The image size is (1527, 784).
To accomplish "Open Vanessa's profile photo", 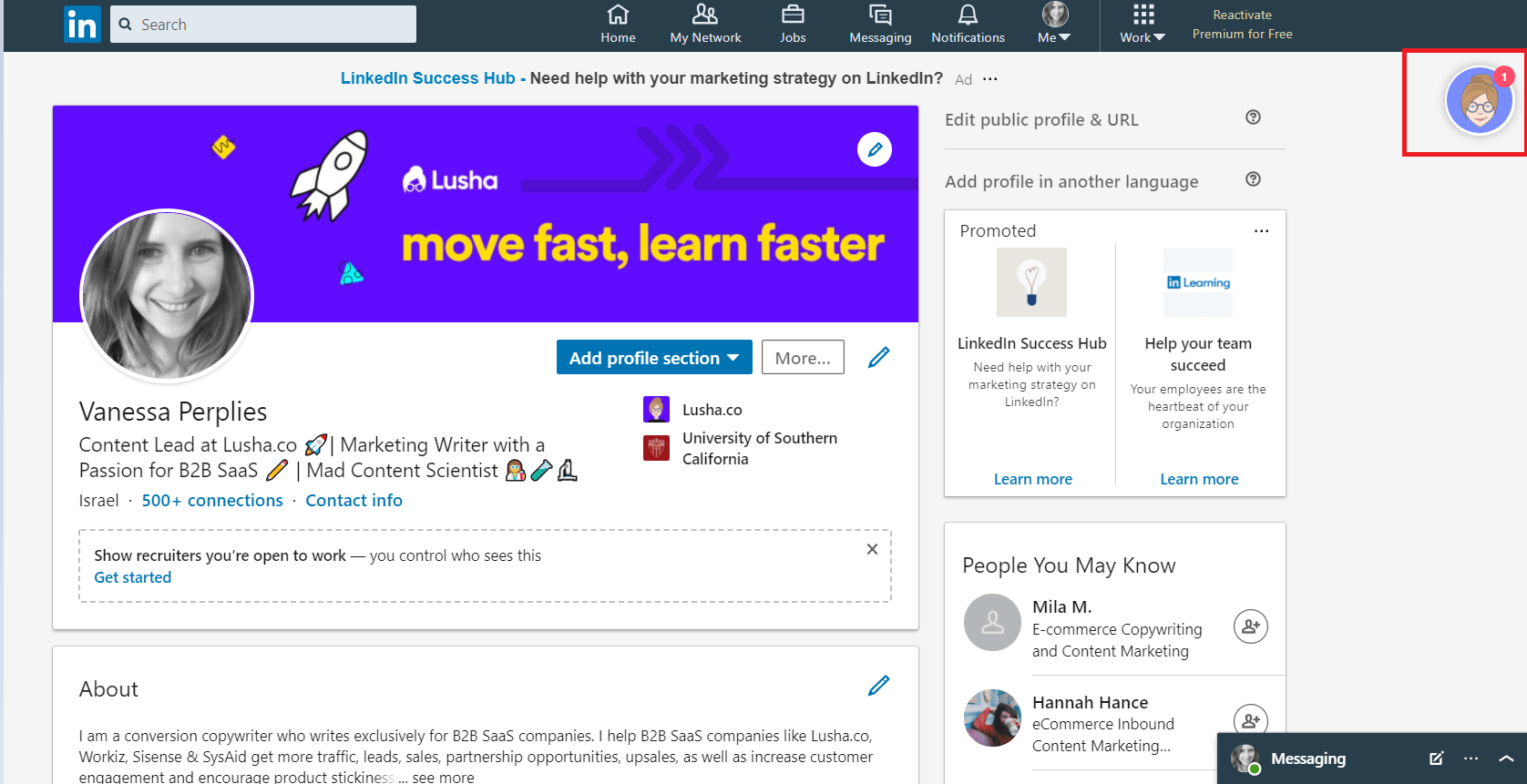I will [167, 296].
